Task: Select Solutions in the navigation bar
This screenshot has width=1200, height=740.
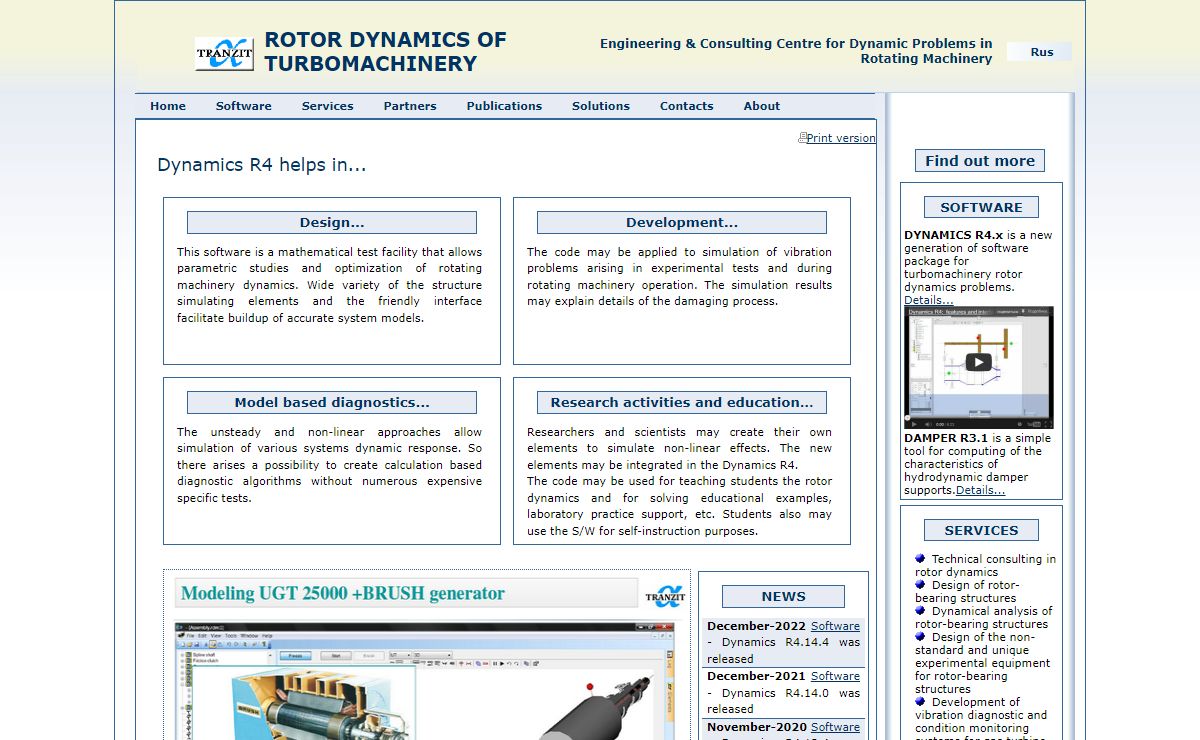Action: click(x=601, y=106)
